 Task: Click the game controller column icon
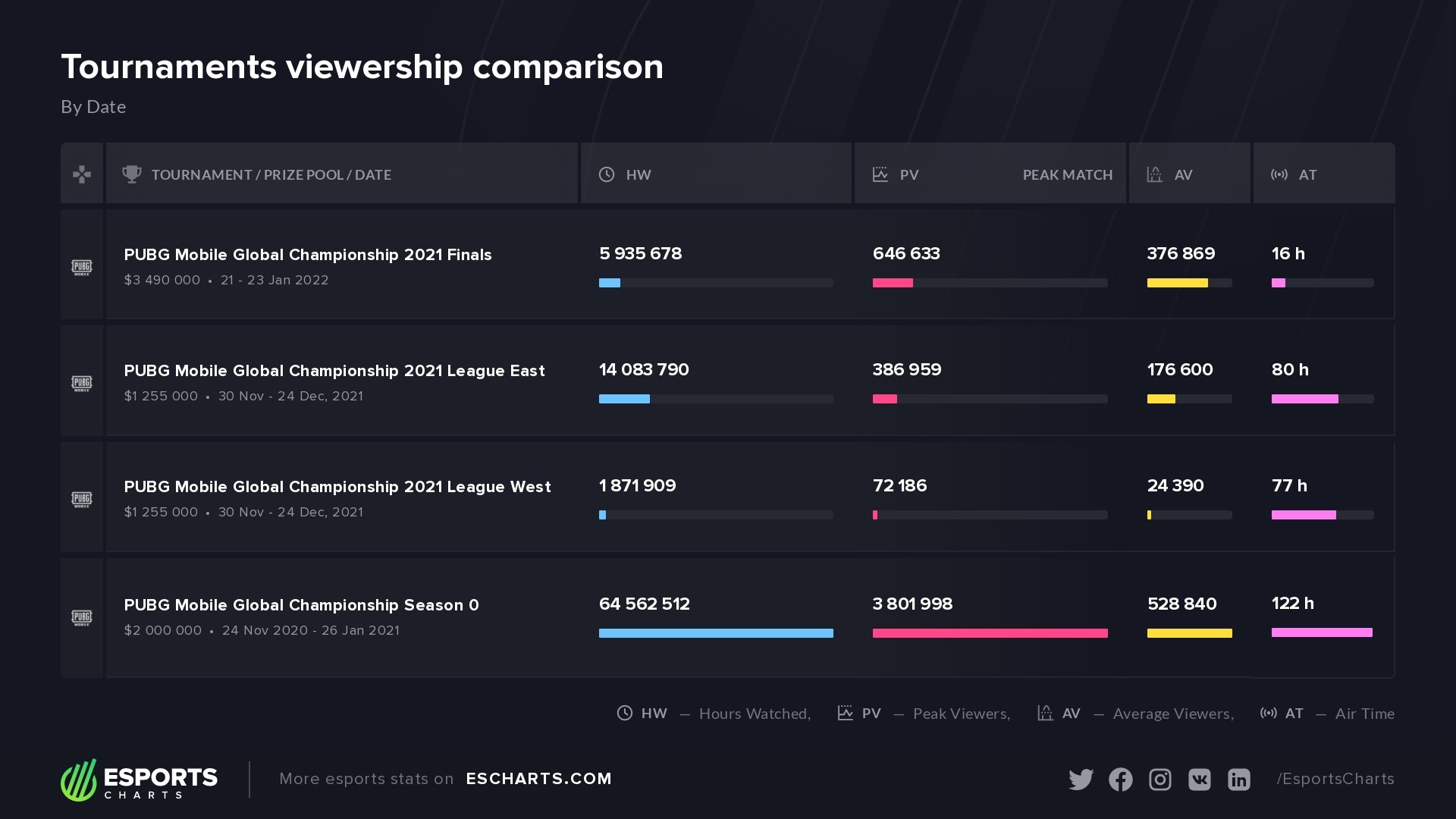point(82,174)
